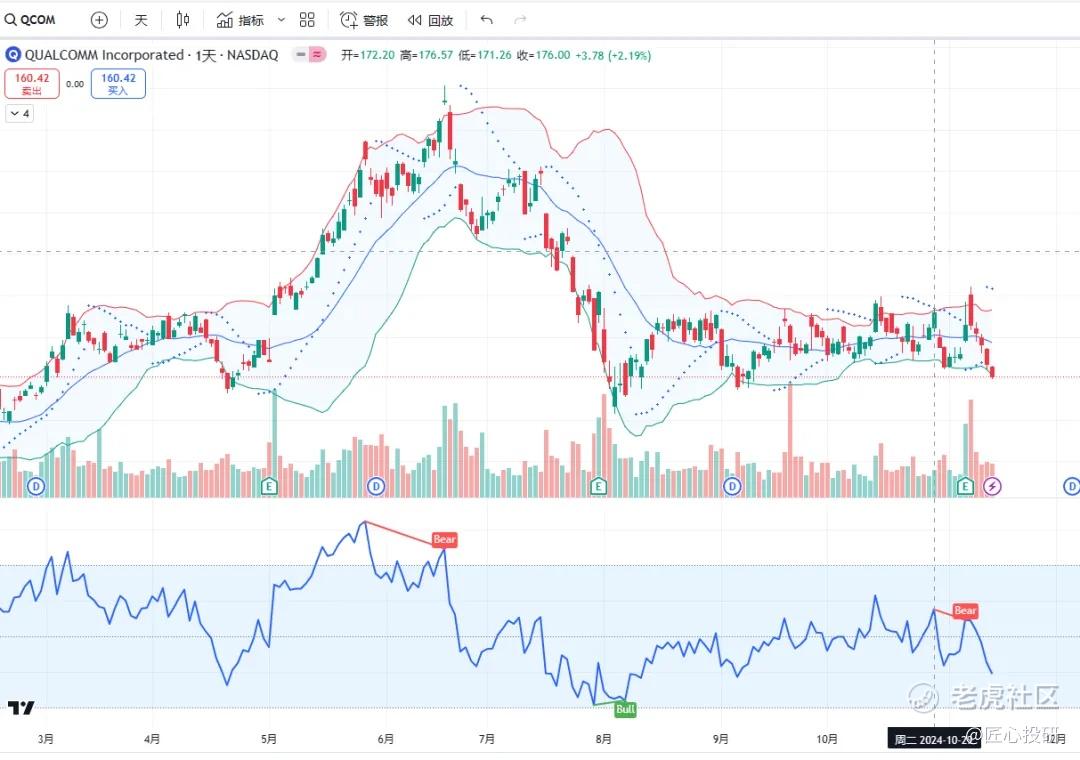Open the layout grid selector icon

(x=307, y=20)
